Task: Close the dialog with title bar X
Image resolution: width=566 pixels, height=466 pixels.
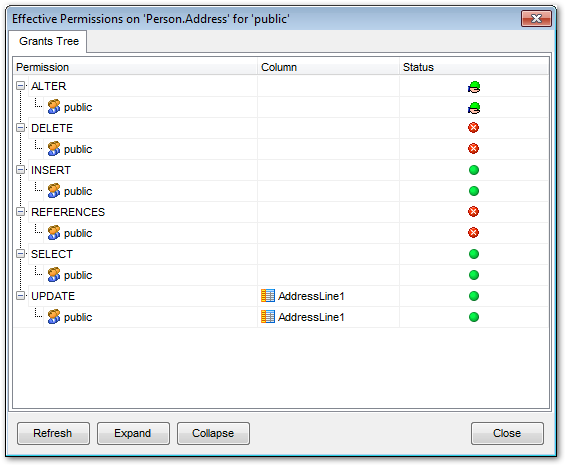Action: [x=536, y=18]
